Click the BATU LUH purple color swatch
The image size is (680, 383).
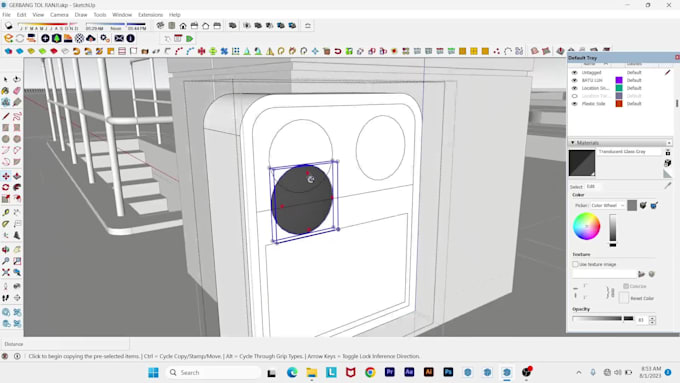point(619,80)
